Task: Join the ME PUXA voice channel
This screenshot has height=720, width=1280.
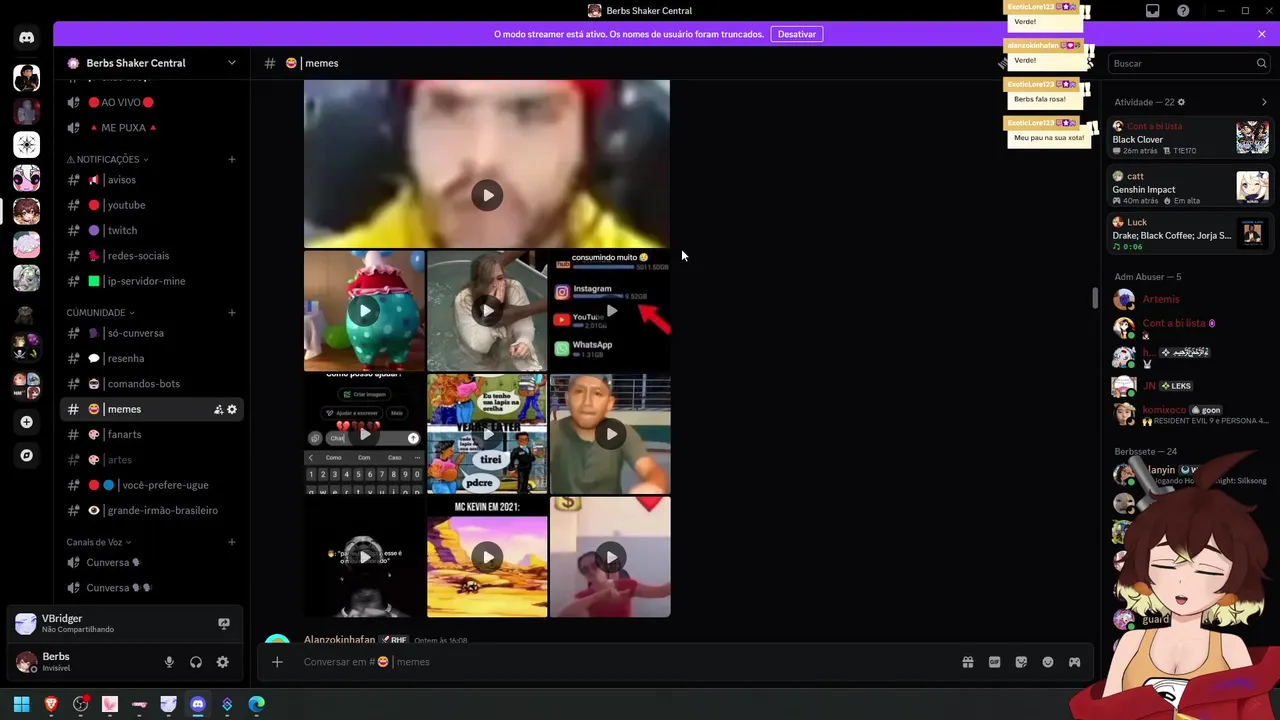Action: coord(153,128)
